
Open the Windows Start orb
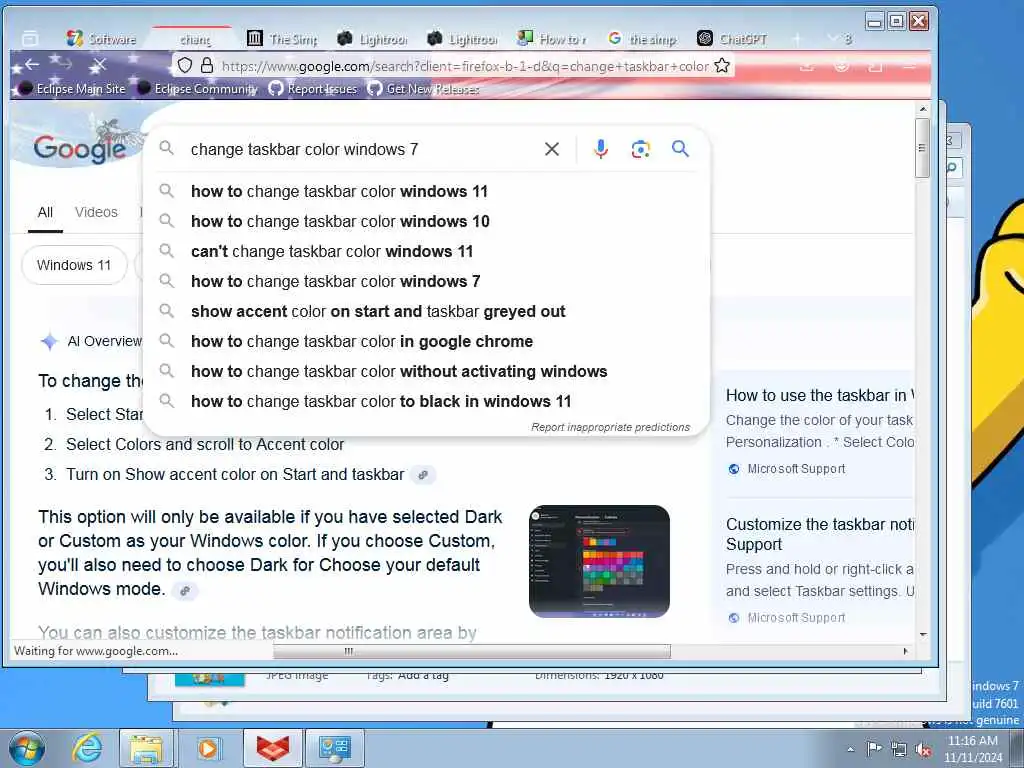(x=26, y=748)
